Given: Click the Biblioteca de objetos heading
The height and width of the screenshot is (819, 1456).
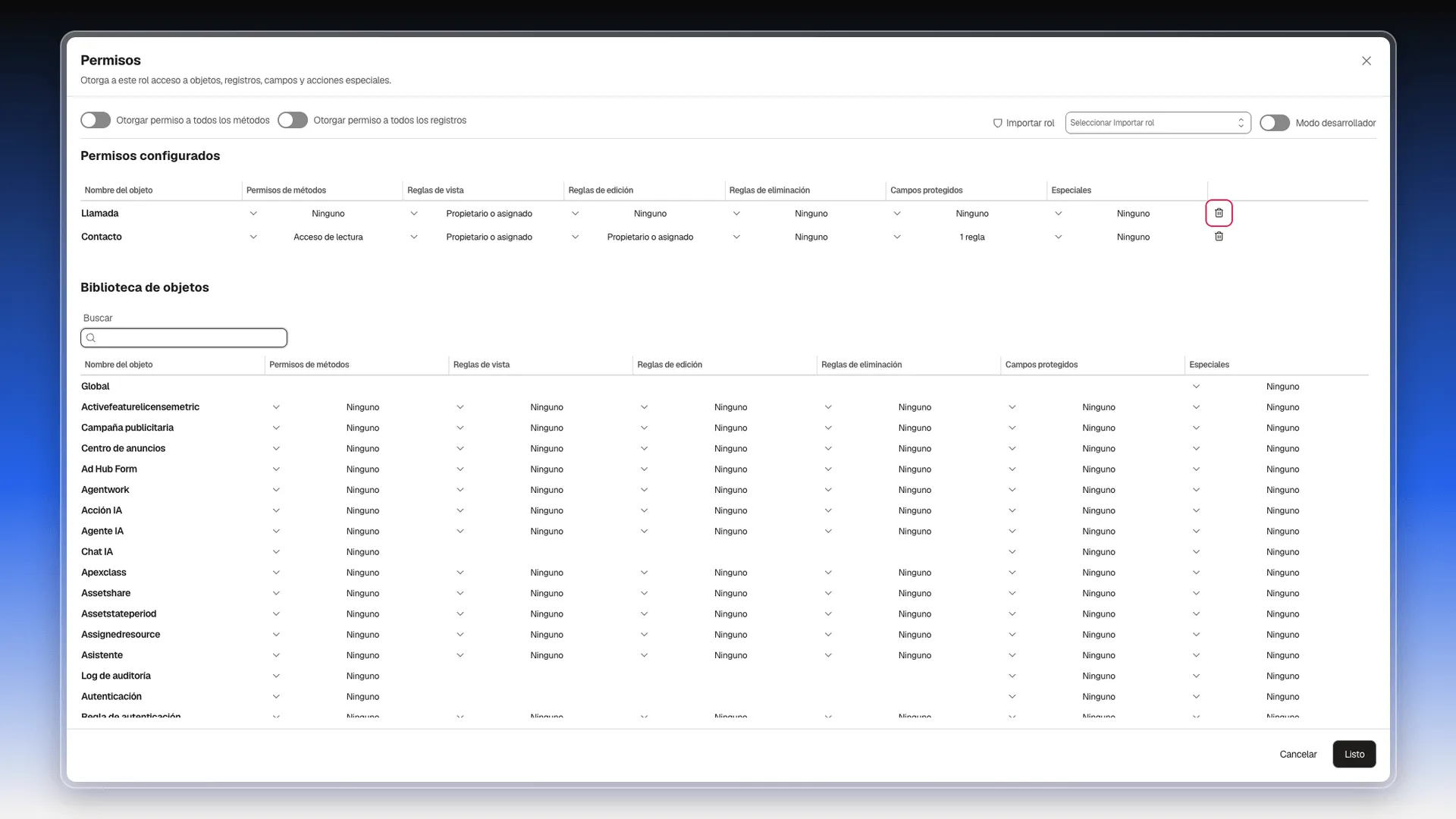Looking at the screenshot, I should tap(145, 287).
